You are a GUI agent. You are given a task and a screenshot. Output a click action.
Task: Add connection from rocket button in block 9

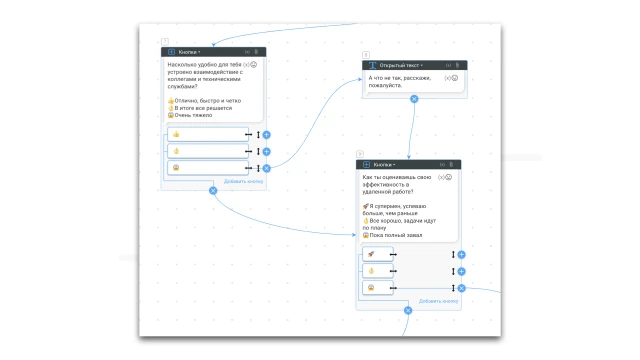(x=461, y=255)
